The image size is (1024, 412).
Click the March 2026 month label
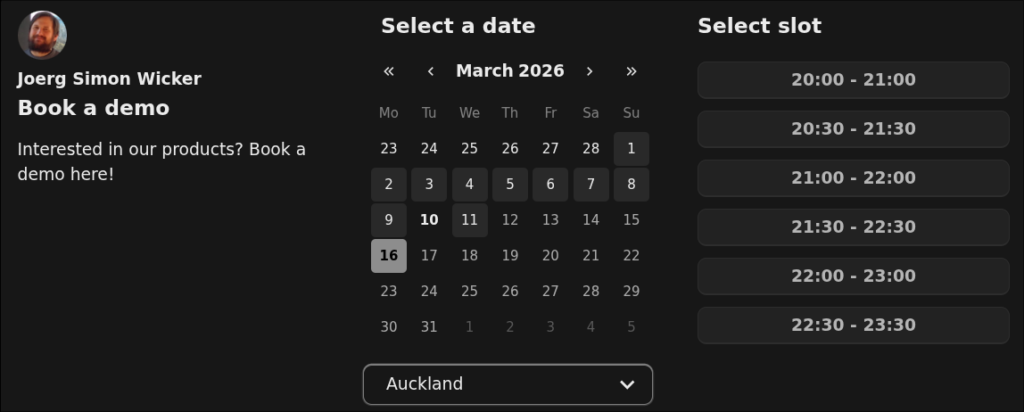pos(510,71)
